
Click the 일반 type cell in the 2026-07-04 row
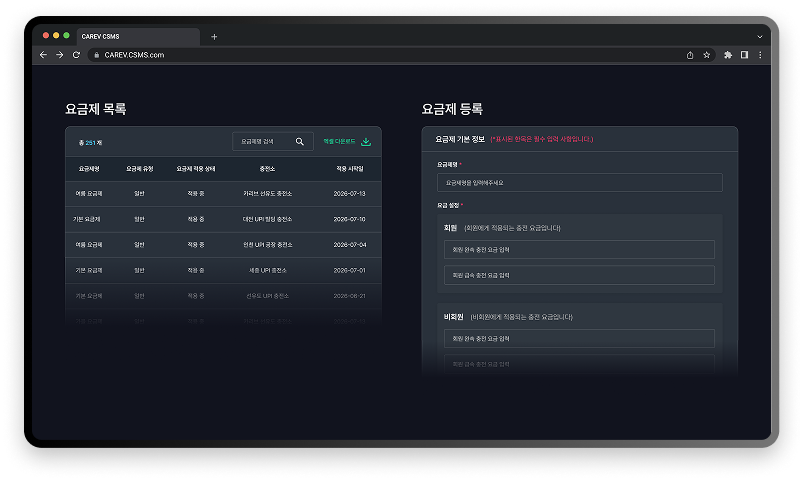coord(139,245)
